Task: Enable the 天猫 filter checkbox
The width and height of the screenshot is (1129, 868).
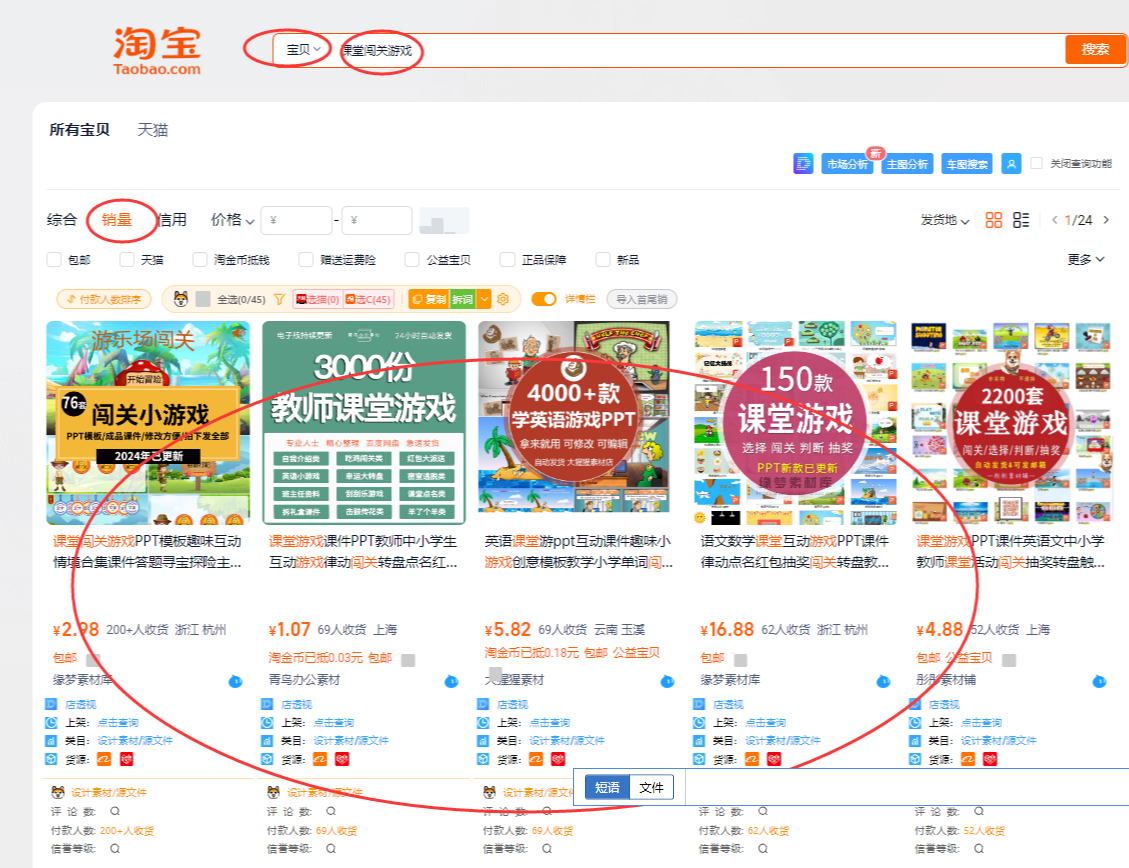Action: (127, 260)
